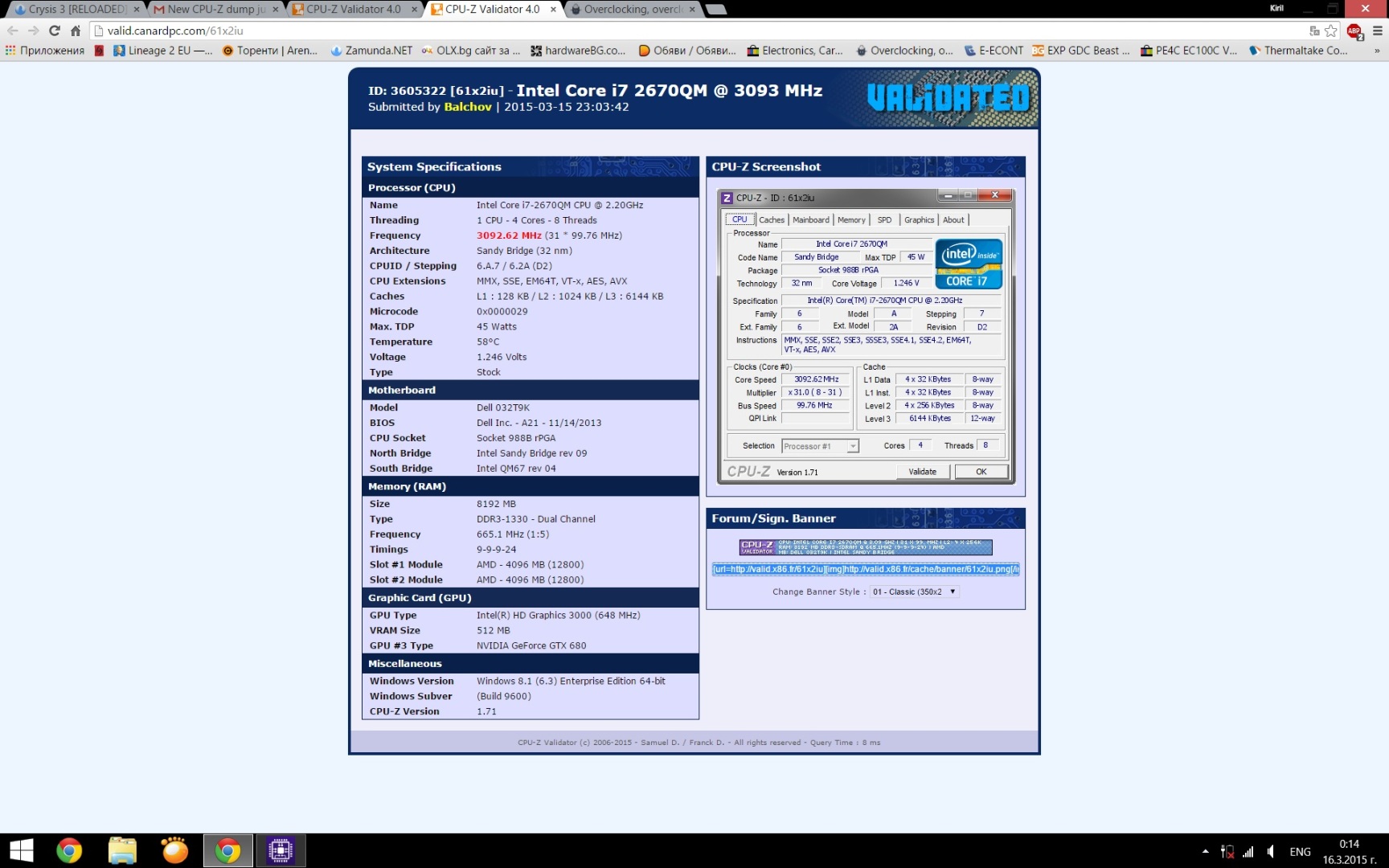1389x868 pixels.
Task: Switch to the active Chrome window on taskbar
Action: click(x=227, y=850)
